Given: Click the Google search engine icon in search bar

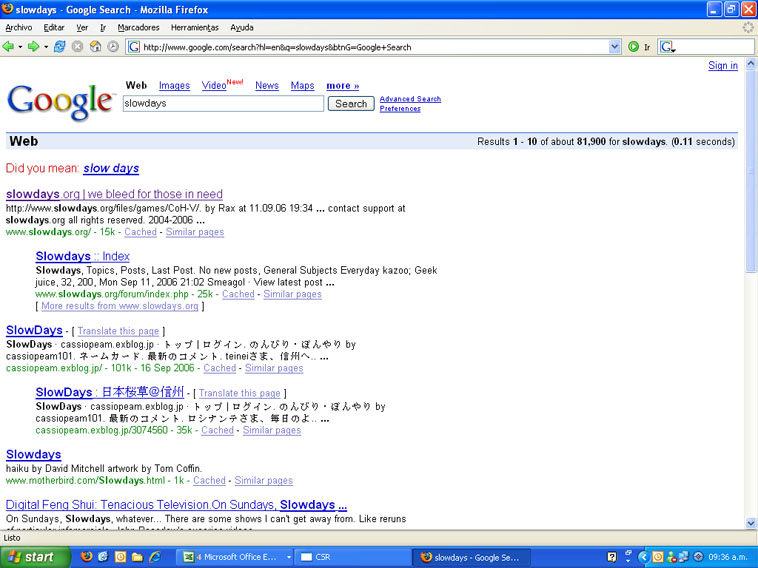Looking at the screenshot, I should click(x=667, y=47).
